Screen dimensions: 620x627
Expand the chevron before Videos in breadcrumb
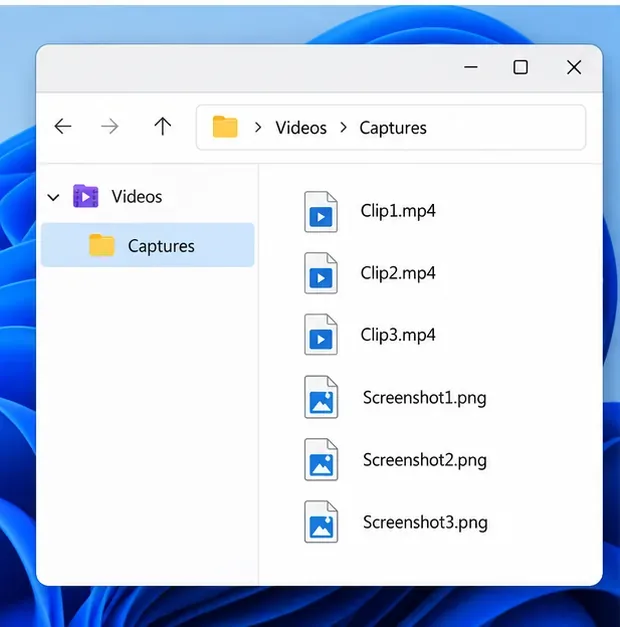(x=258, y=128)
